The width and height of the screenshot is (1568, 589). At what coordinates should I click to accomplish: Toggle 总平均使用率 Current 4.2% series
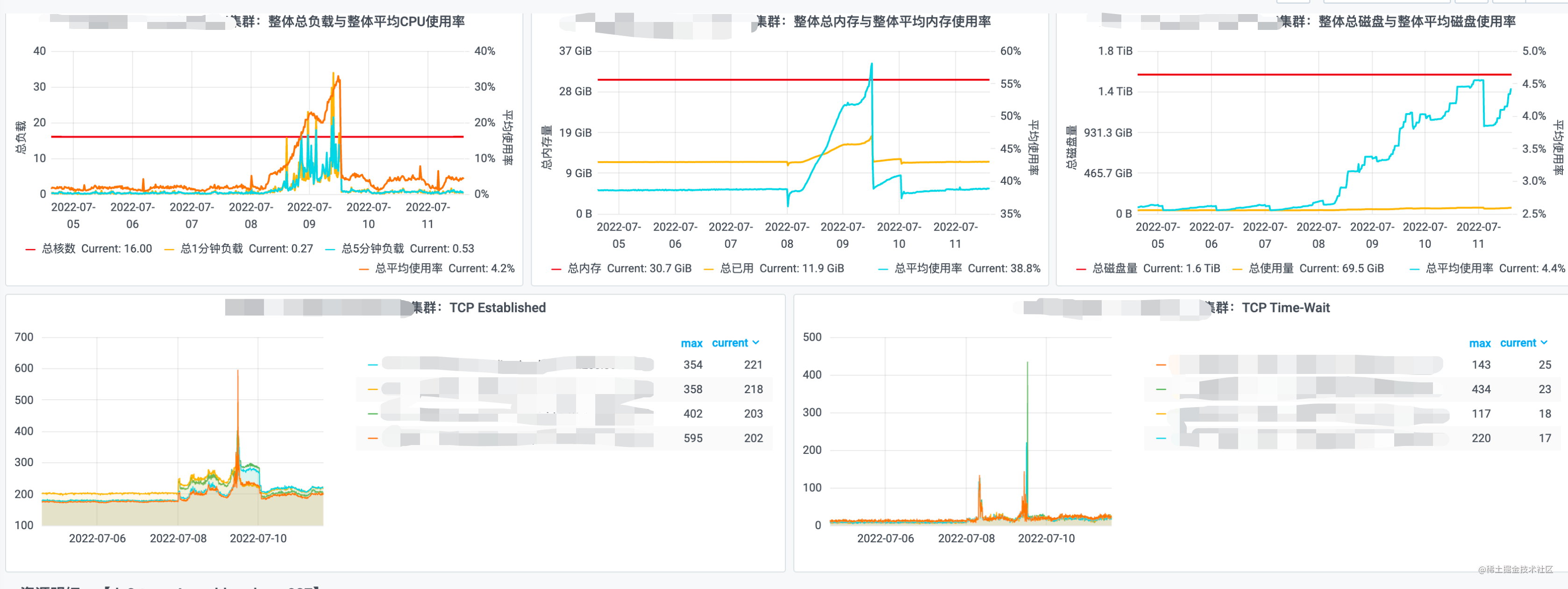(408, 268)
